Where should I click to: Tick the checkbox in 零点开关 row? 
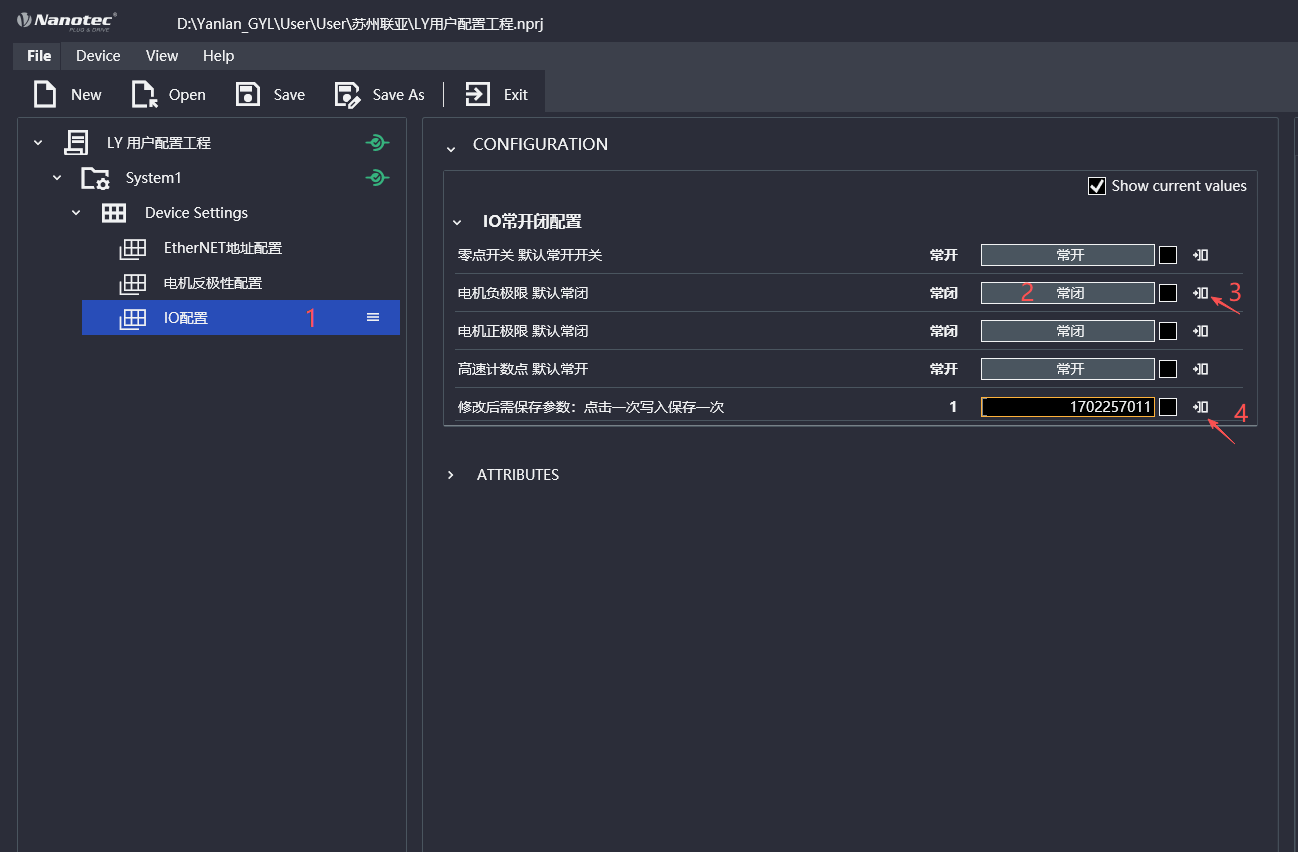tap(1168, 255)
